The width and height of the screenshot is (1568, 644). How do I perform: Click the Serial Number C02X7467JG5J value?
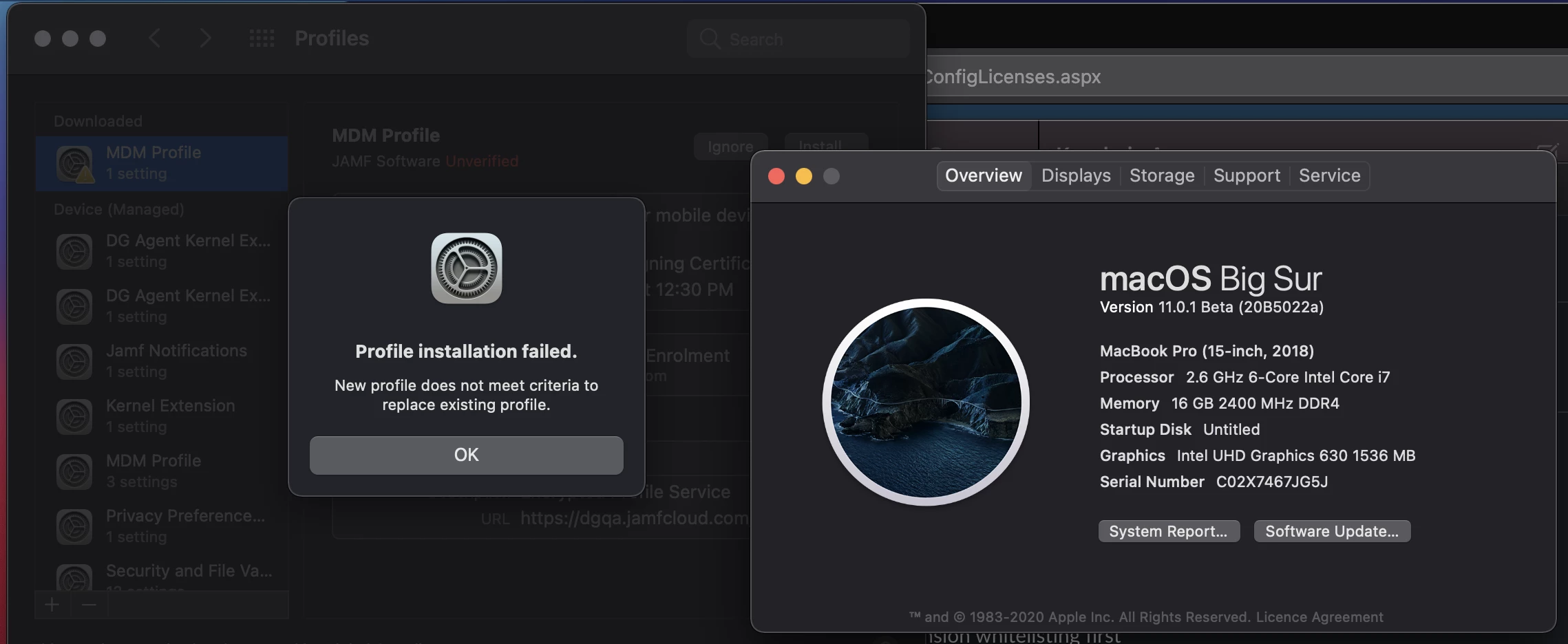(1272, 482)
